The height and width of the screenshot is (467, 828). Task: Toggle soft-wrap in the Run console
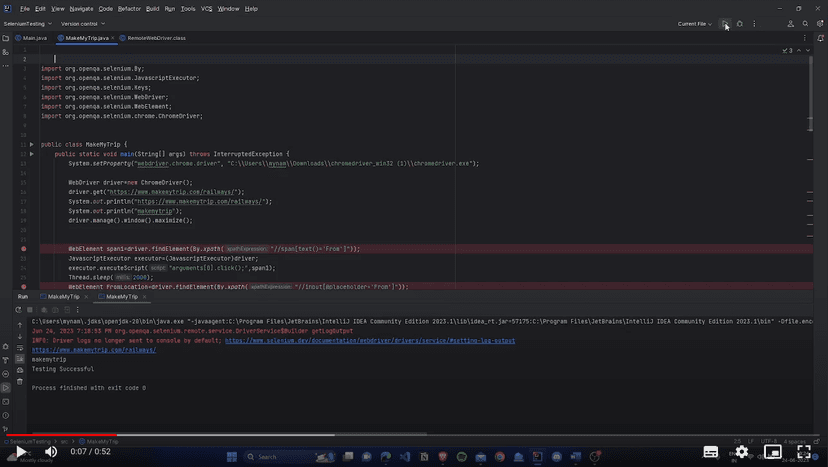pyautogui.click(x=20, y=348)
